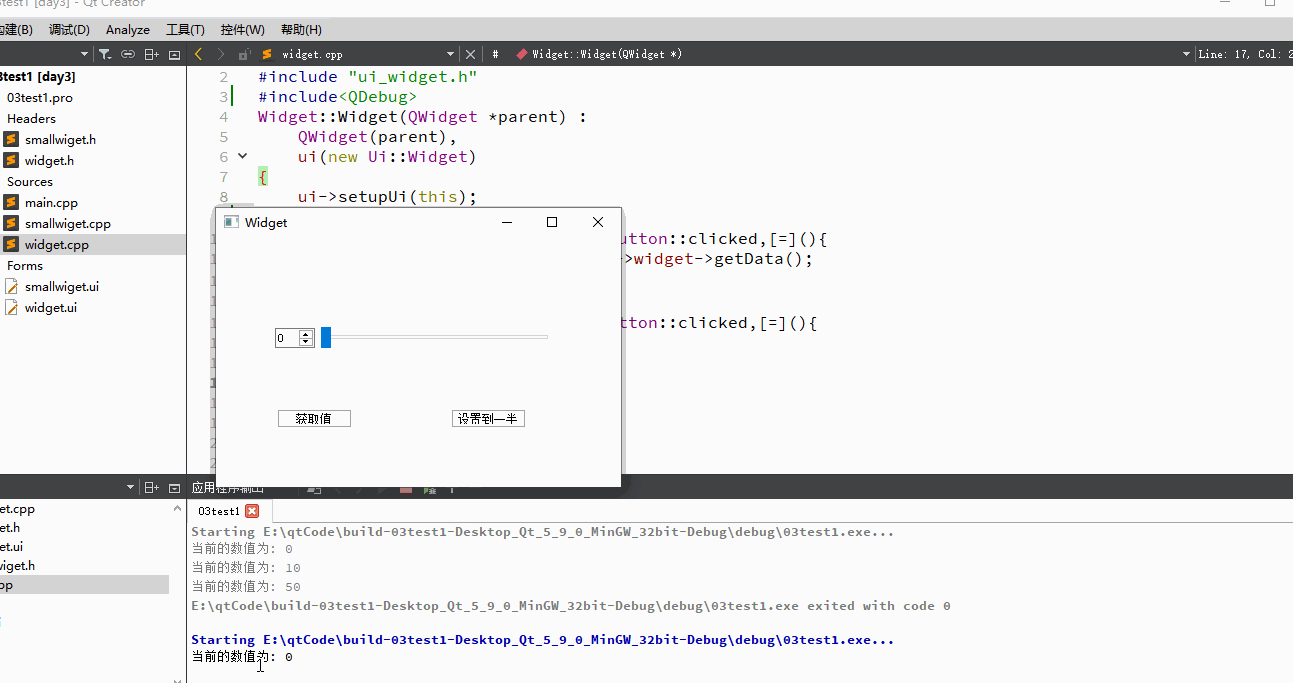Open the 工具(T) menu
This screenshot has height=683, width=1293.
tap(185, 30)
